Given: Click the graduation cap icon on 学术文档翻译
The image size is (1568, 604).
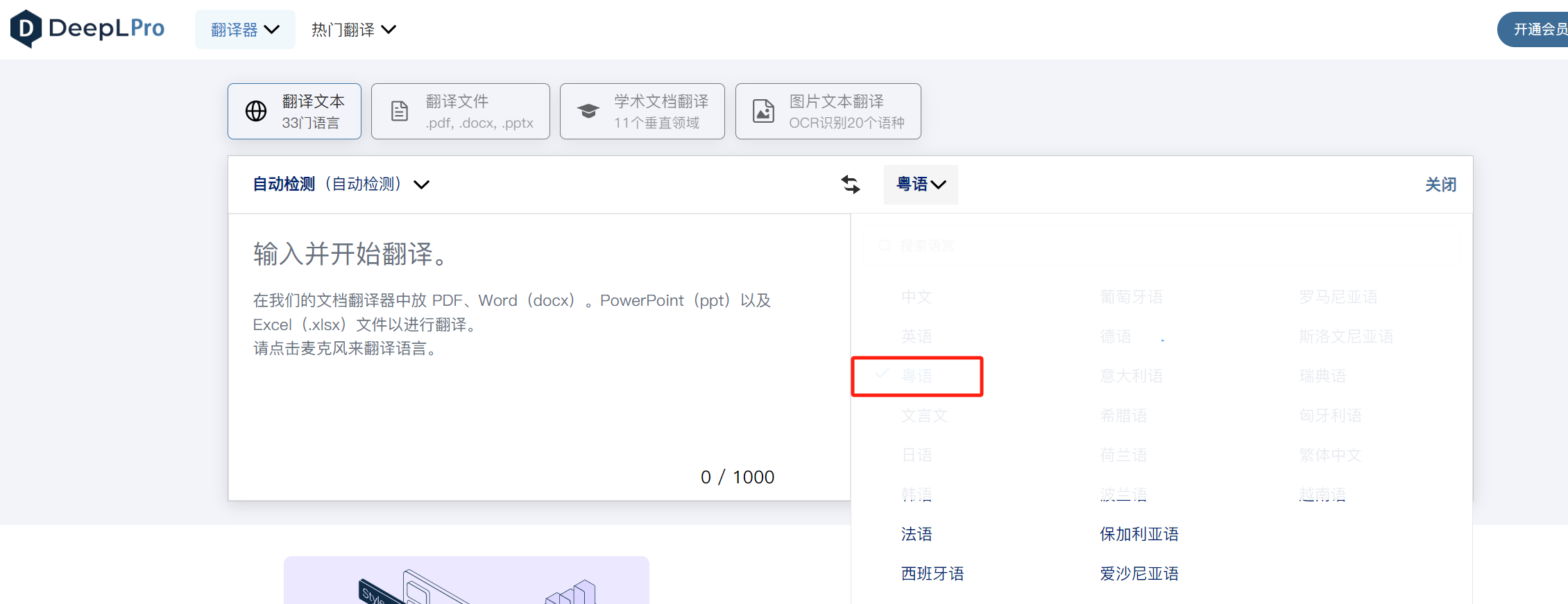Looking at the screenshot, I should pyautogui.click(x=588, y=111).
